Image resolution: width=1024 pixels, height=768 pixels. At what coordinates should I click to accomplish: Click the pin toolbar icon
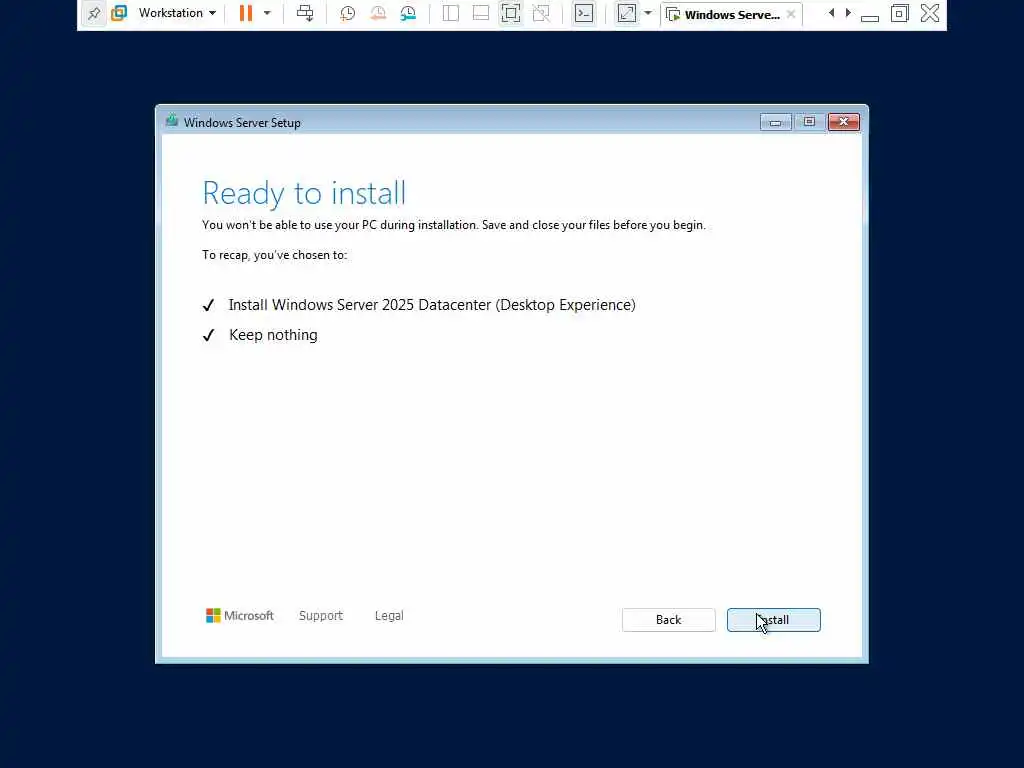click(x=94, y=13)
